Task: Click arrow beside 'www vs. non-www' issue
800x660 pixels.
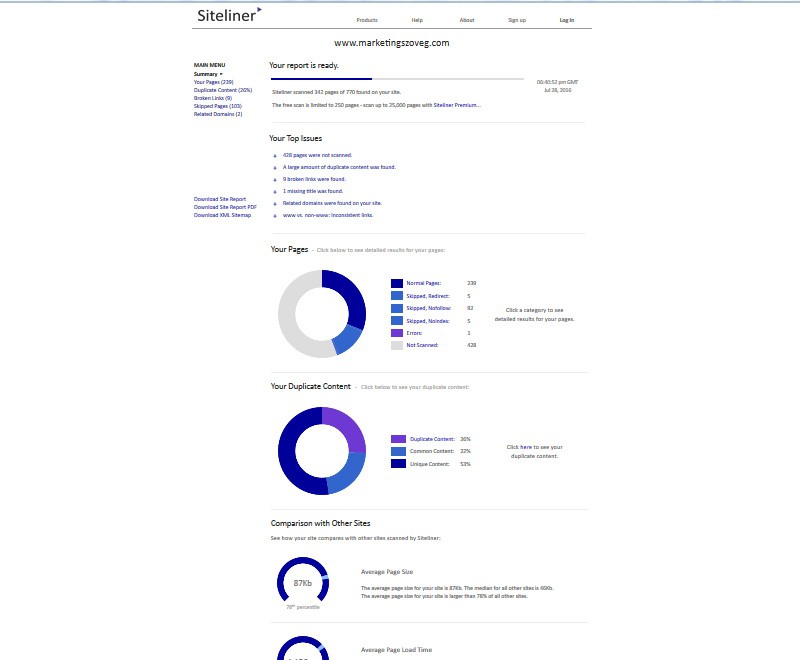Action: pos(275,216)
